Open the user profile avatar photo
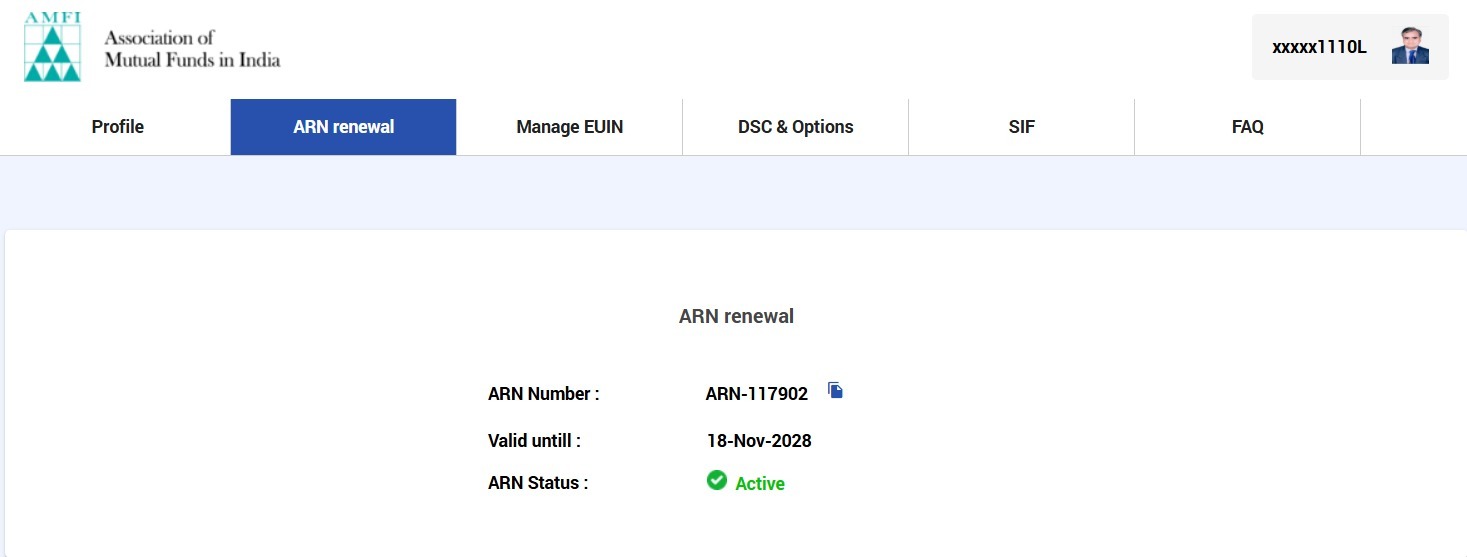The image size is (1467, 557). pos(1410,47)
